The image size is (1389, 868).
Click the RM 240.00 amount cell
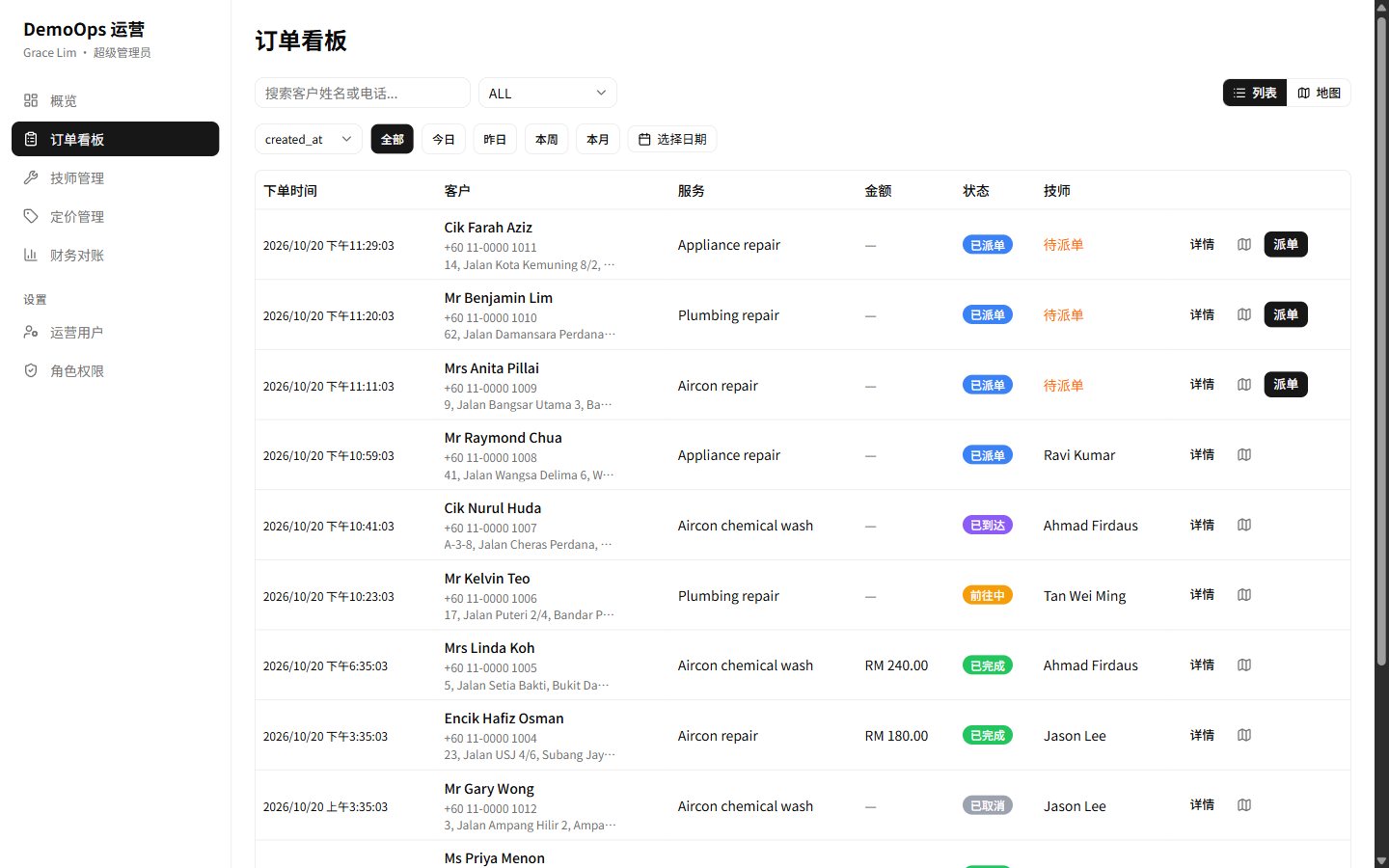(896, 665)
